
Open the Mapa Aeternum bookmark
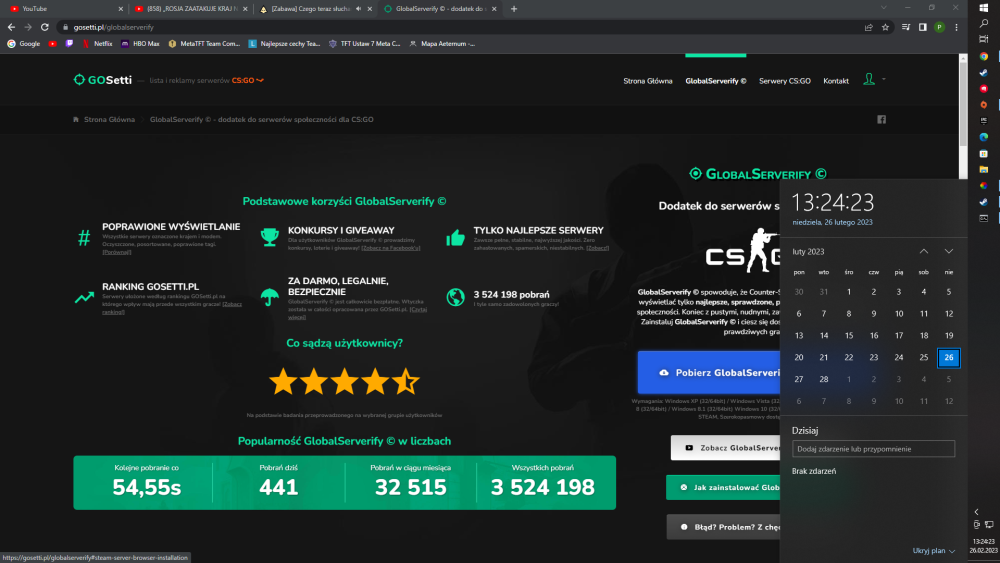442,43
